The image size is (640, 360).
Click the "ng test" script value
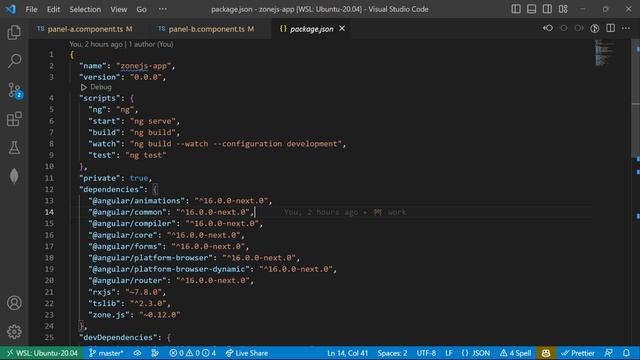(x=146, y=155)
